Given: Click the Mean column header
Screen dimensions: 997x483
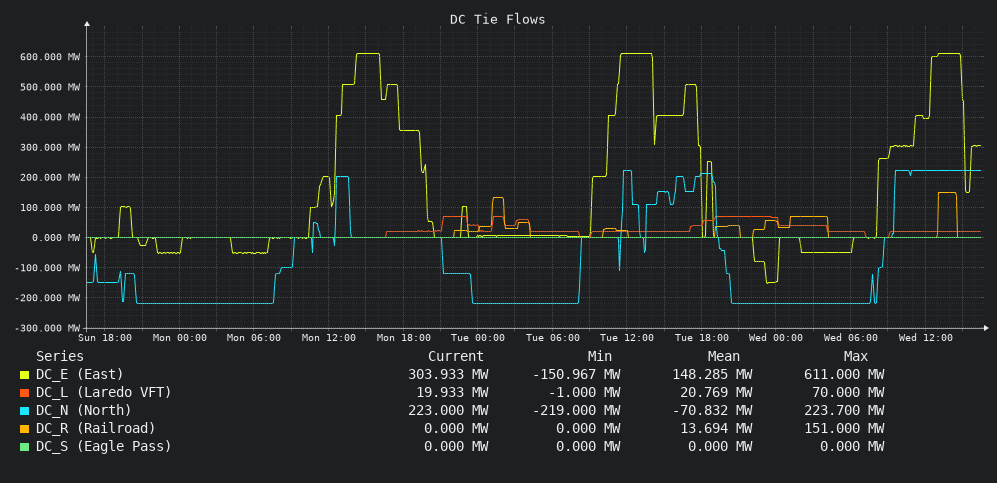Looking at the screenshot, I should pos(724,356).
